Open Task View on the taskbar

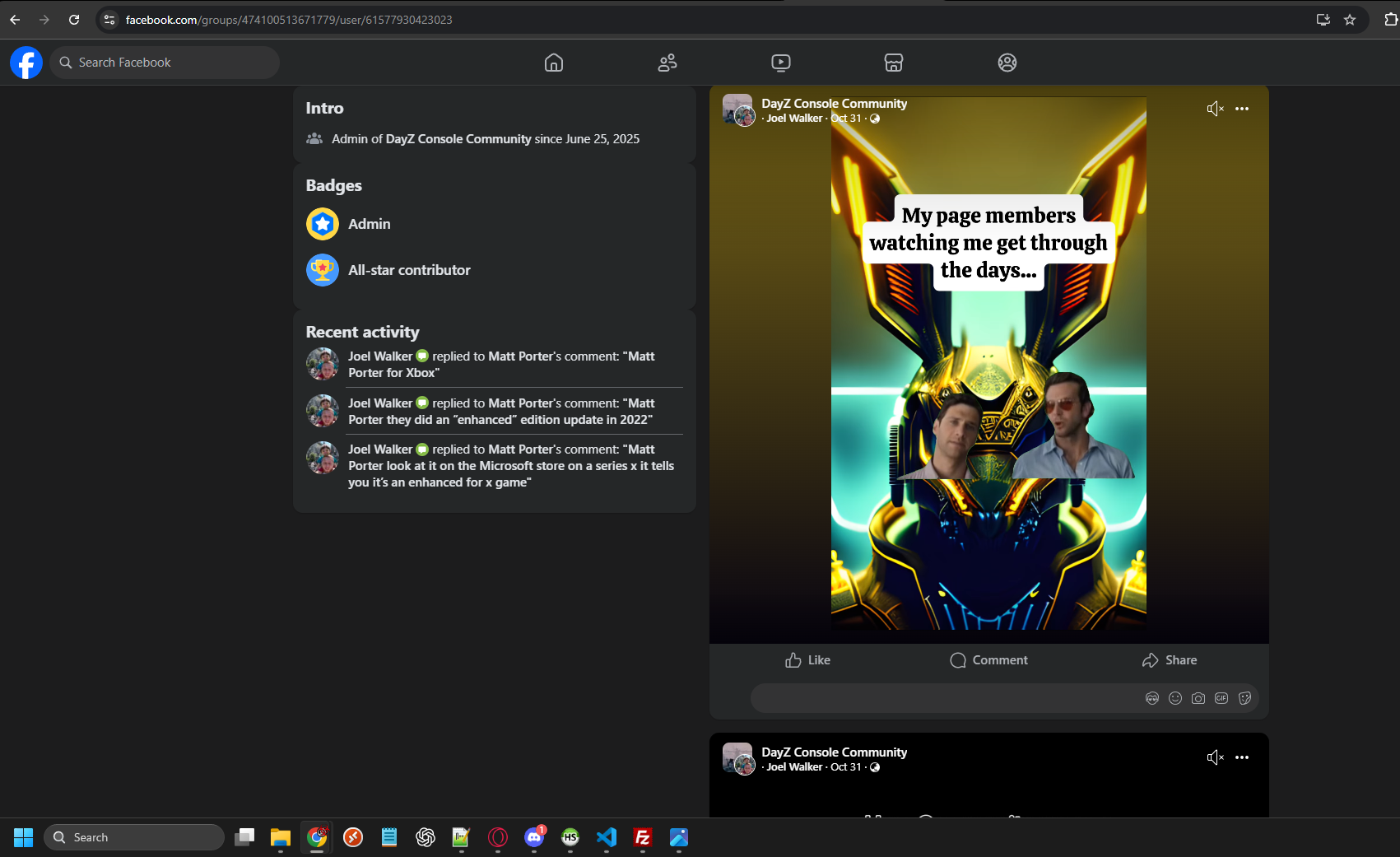(244, 837)
